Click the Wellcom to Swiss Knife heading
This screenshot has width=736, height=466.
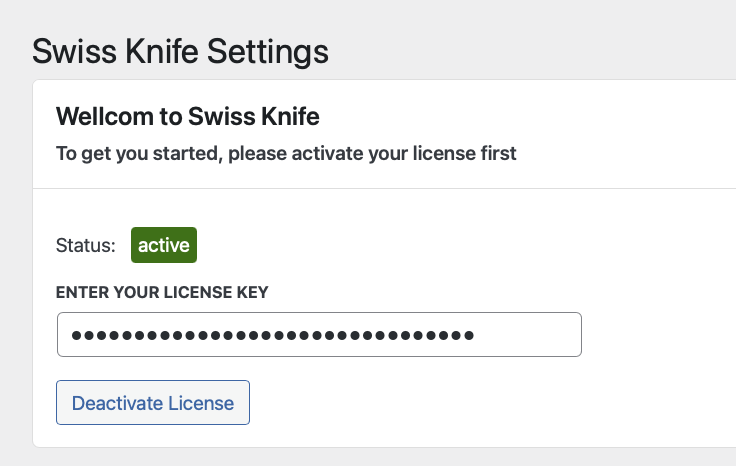click(188, 116)
